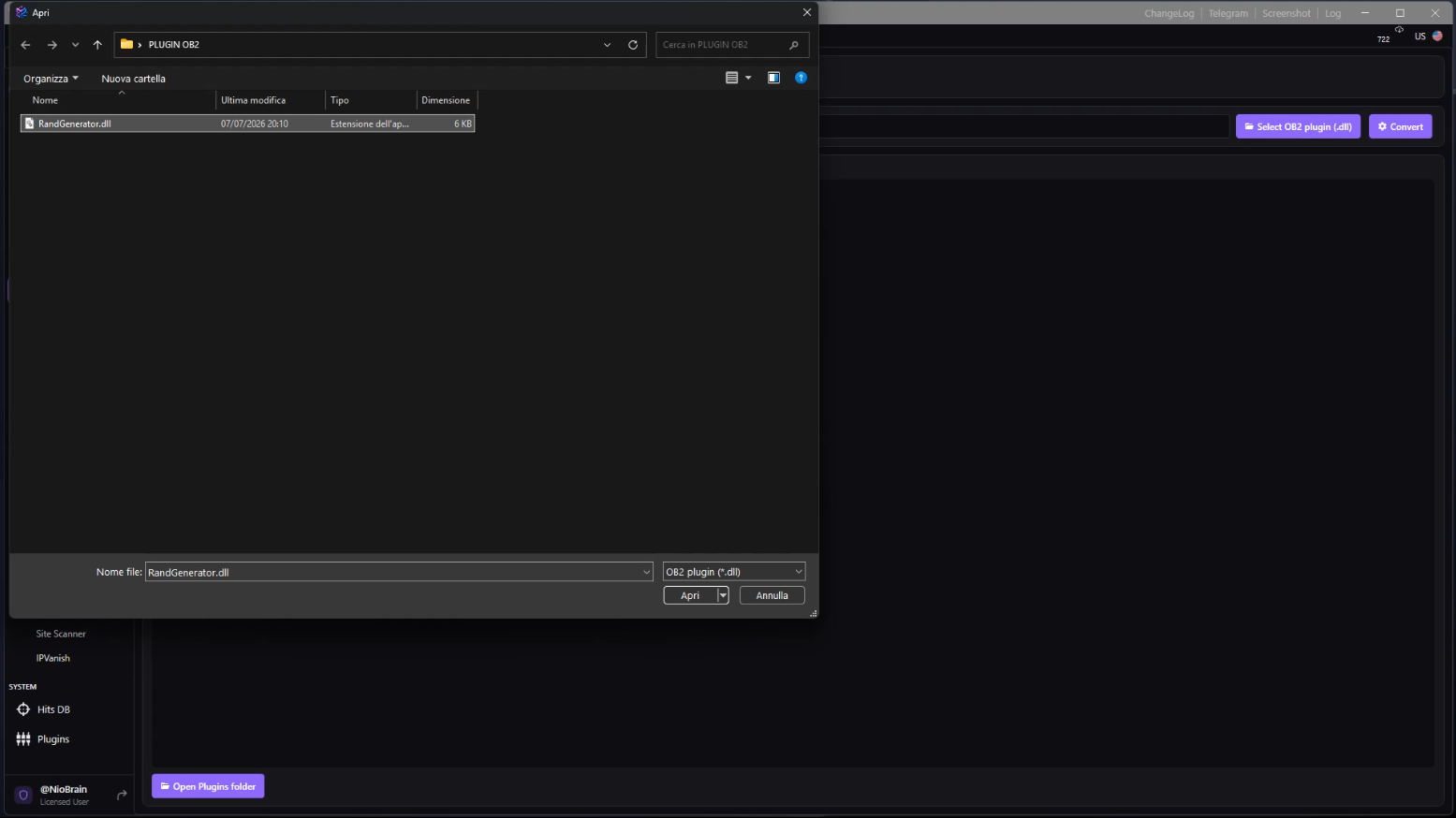Click the logout arrow beside @NioBrain
The image size is (1456, 818).
122,795
